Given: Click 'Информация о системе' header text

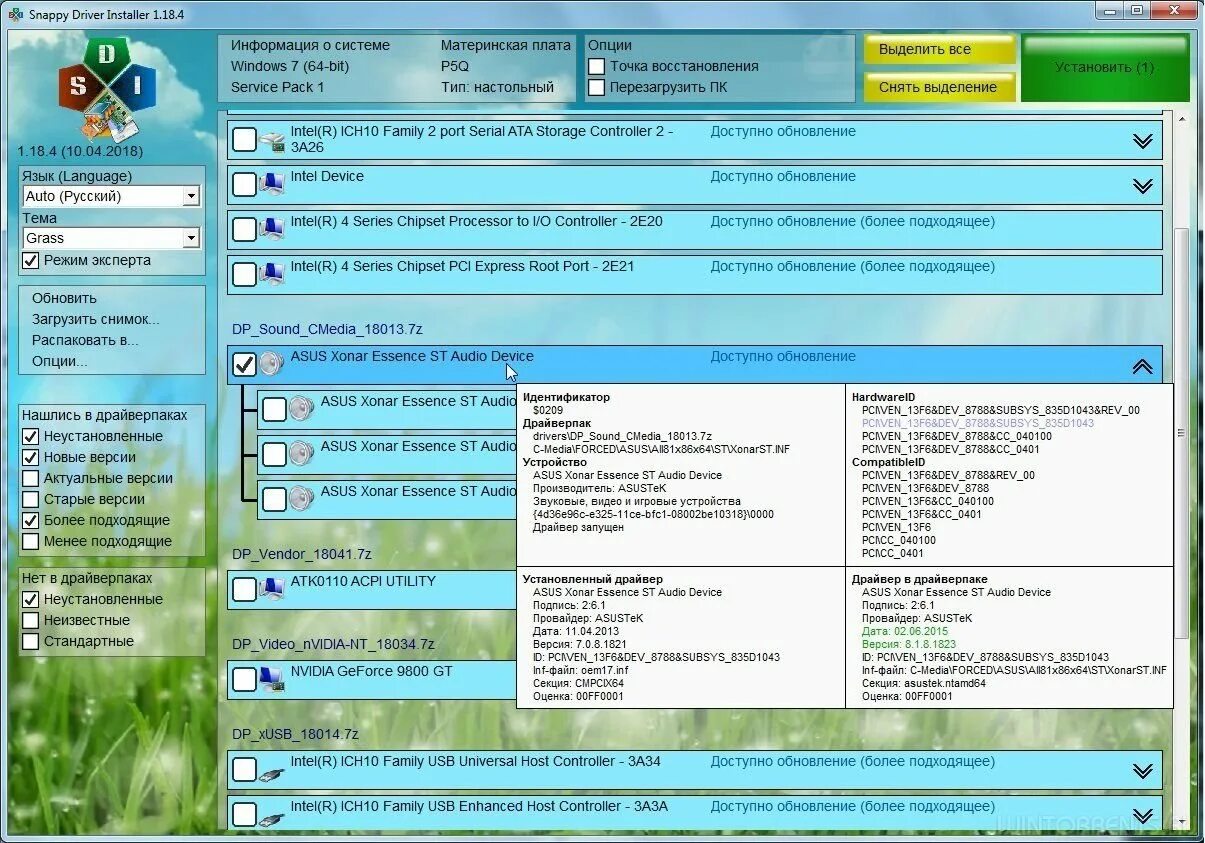Looking at the screenshot, I should pos(310,45).
